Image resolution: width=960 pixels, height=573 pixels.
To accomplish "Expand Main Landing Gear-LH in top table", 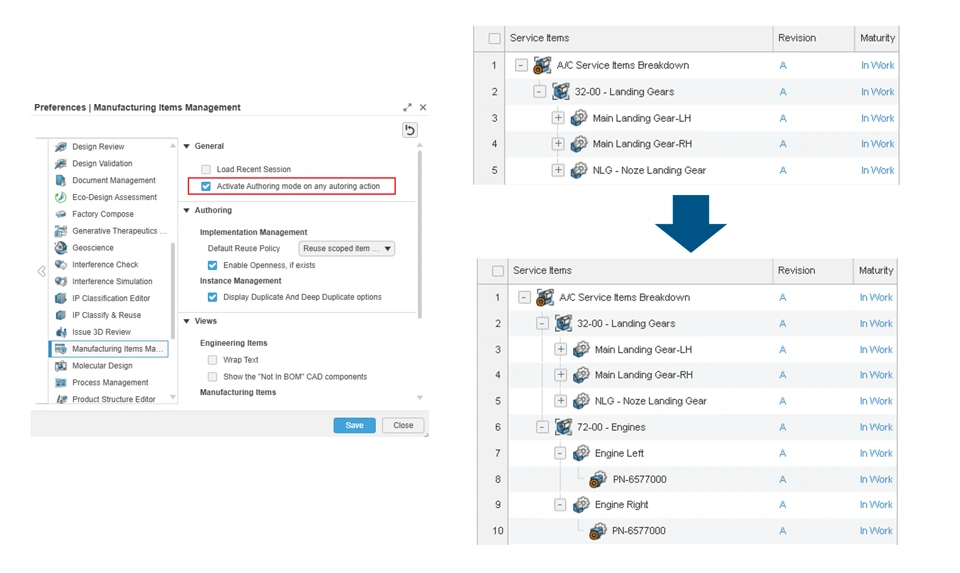I will [x=558, y=118].
